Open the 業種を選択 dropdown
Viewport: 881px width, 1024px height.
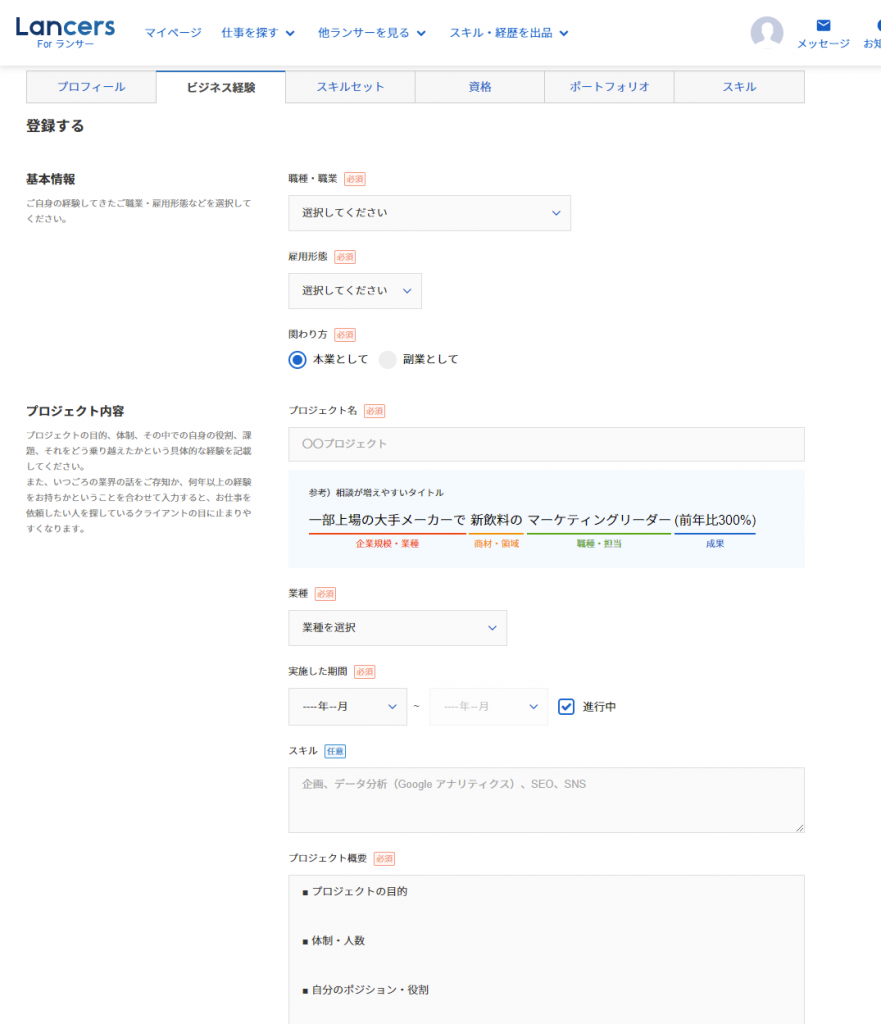tap(397, 626)
